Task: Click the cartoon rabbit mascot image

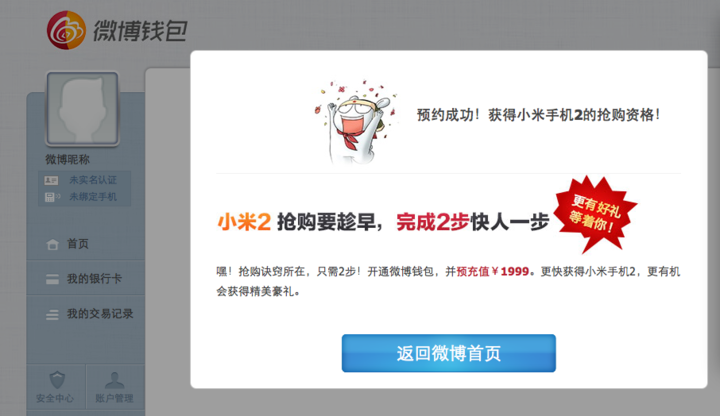Action: click(357, 121)
